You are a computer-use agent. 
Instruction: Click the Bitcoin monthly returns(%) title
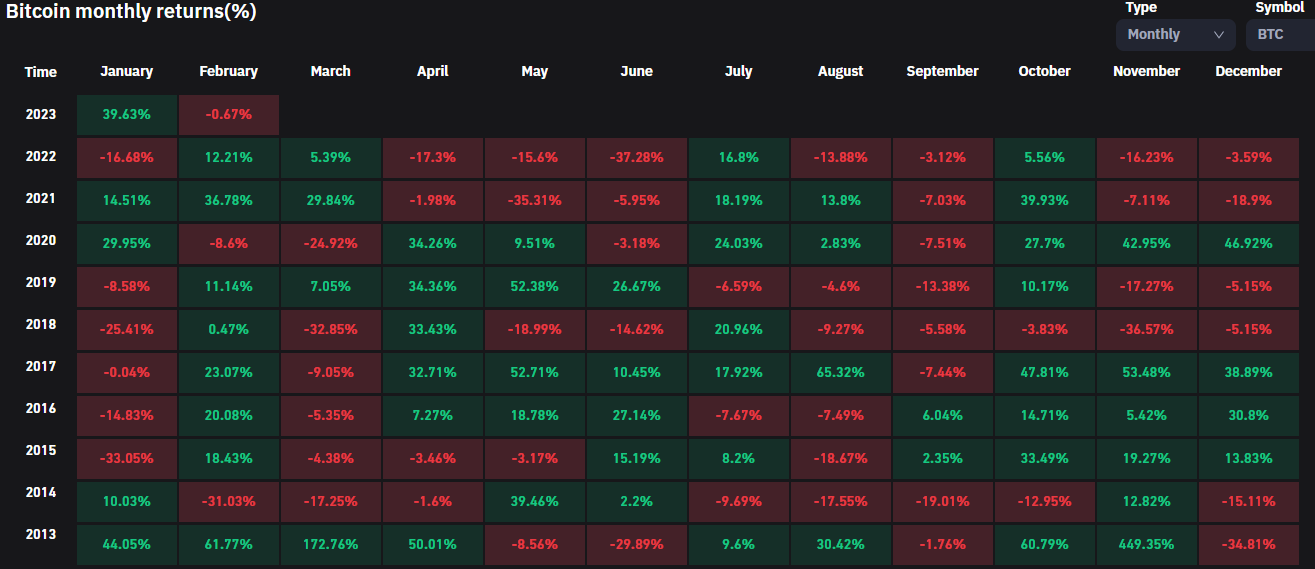click(131, 12)
